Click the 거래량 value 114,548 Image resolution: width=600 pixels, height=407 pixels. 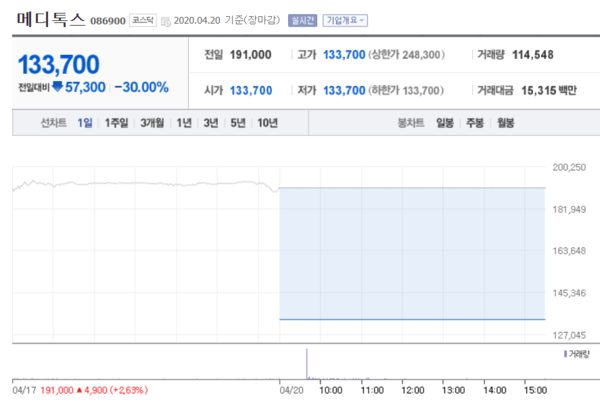[x=533, y=55]
